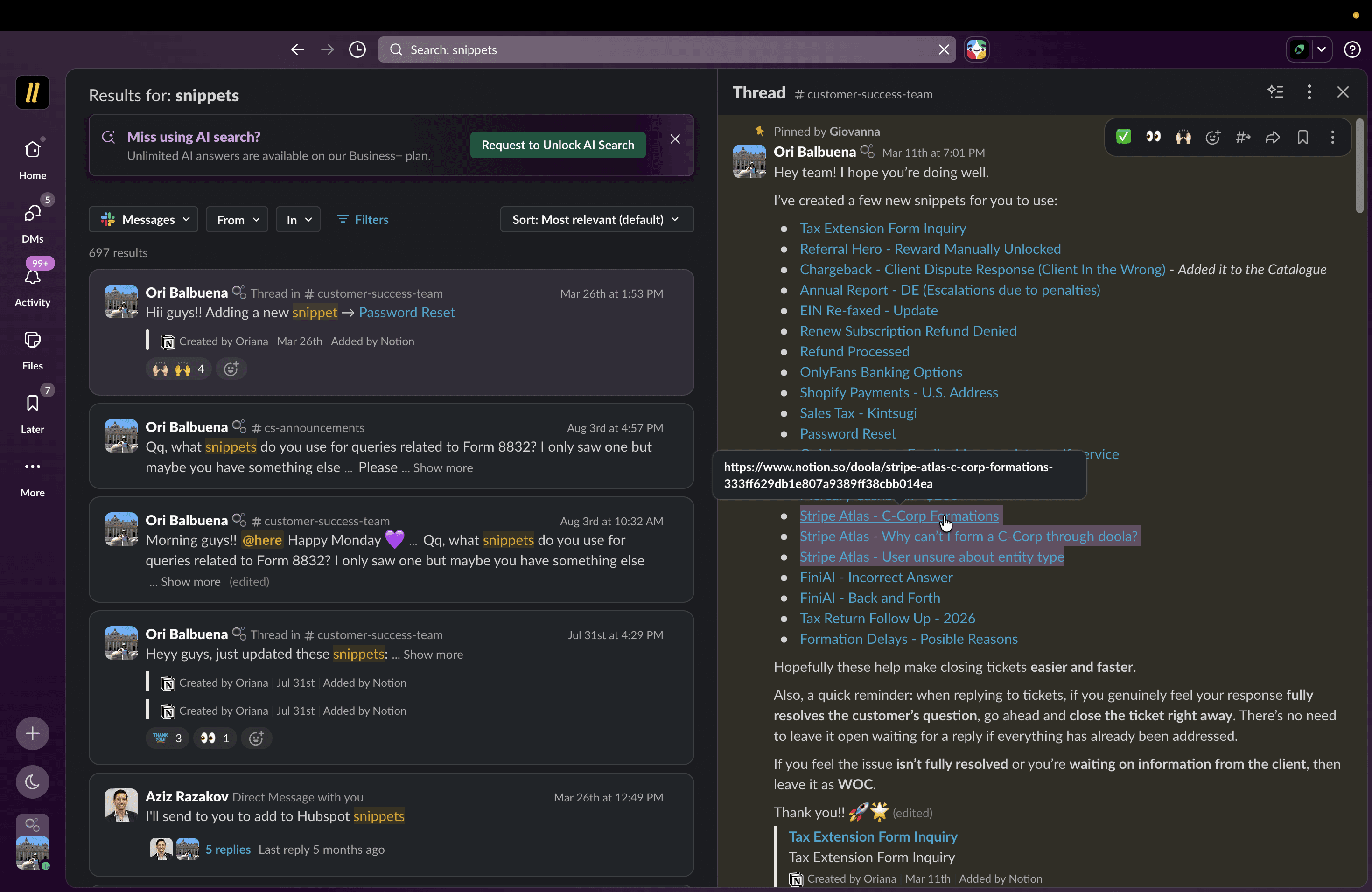Go to Files in sidebar
The height and width of the screenshot is (892, 1372).
click(x=32, y=350)
